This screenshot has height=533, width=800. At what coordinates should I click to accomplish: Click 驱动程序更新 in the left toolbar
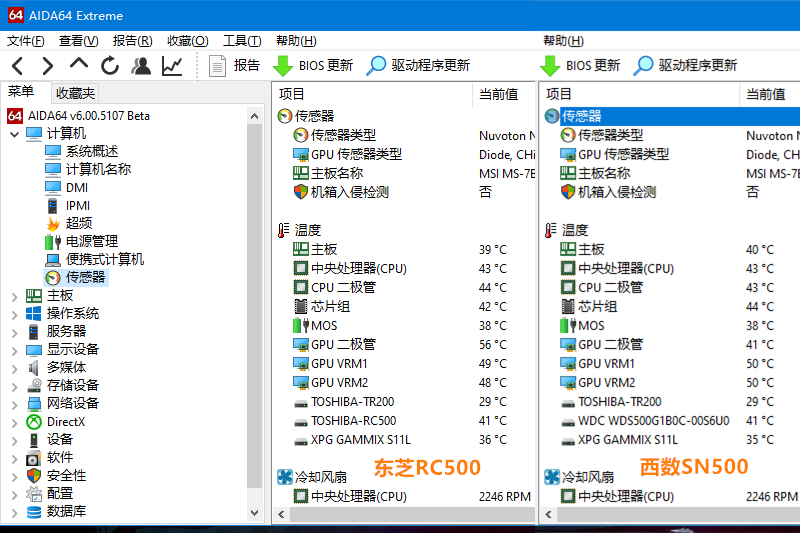point(418,66)
